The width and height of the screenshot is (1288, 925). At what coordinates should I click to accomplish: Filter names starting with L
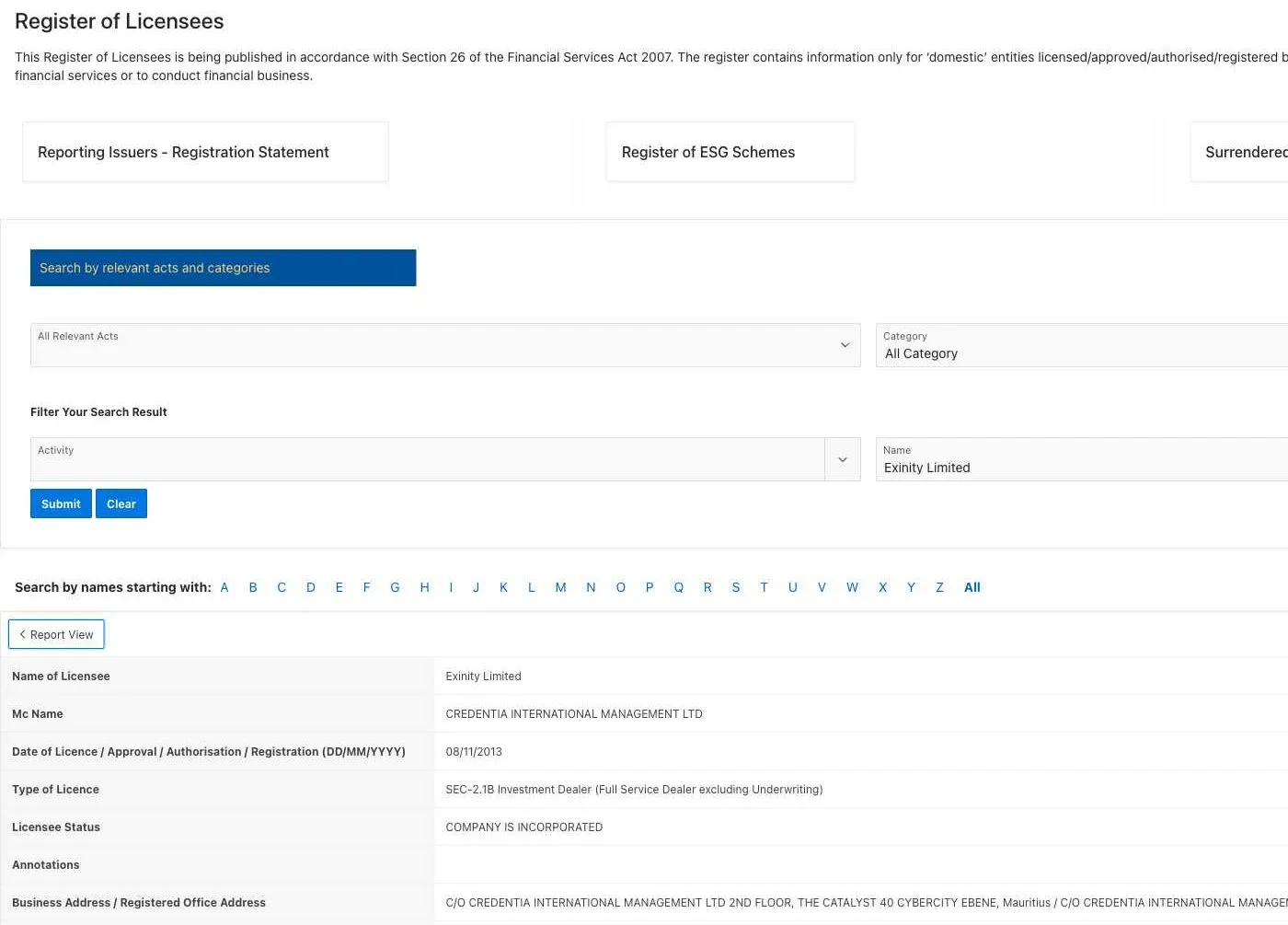pos(531,587)
